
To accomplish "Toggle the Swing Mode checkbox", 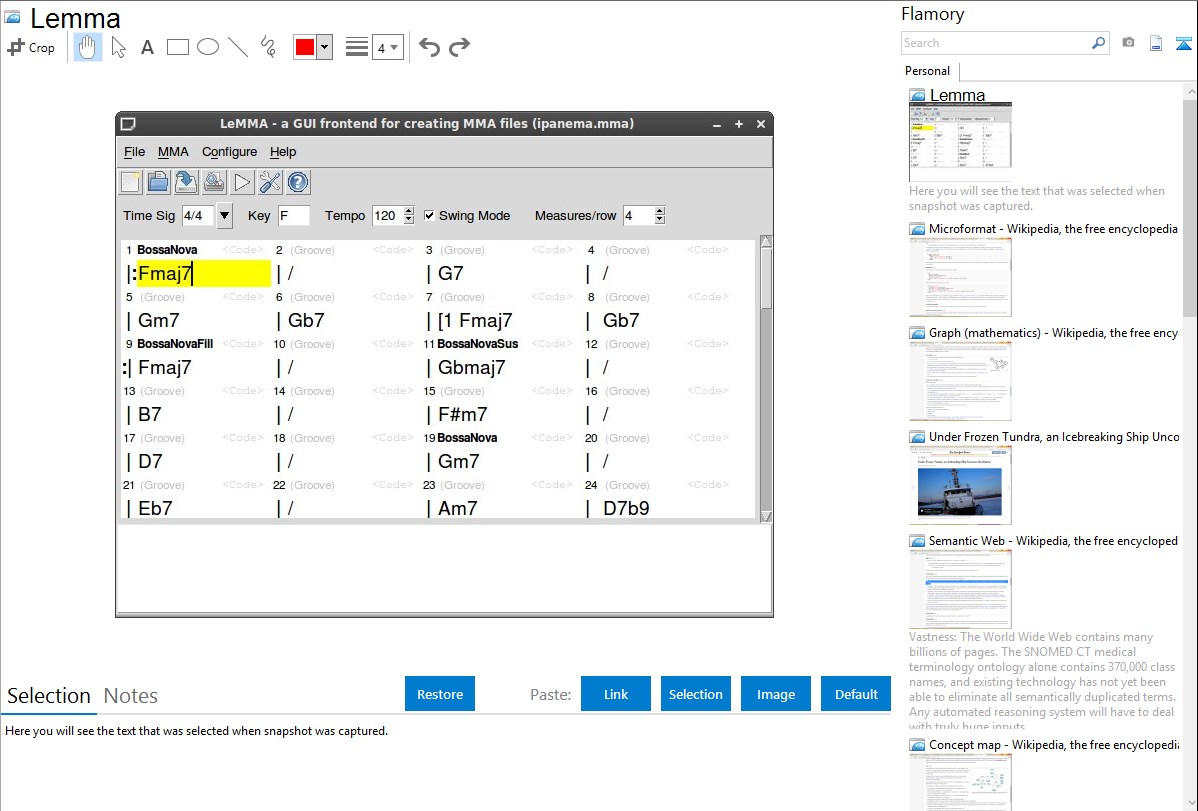I will [x=430, y=215].
